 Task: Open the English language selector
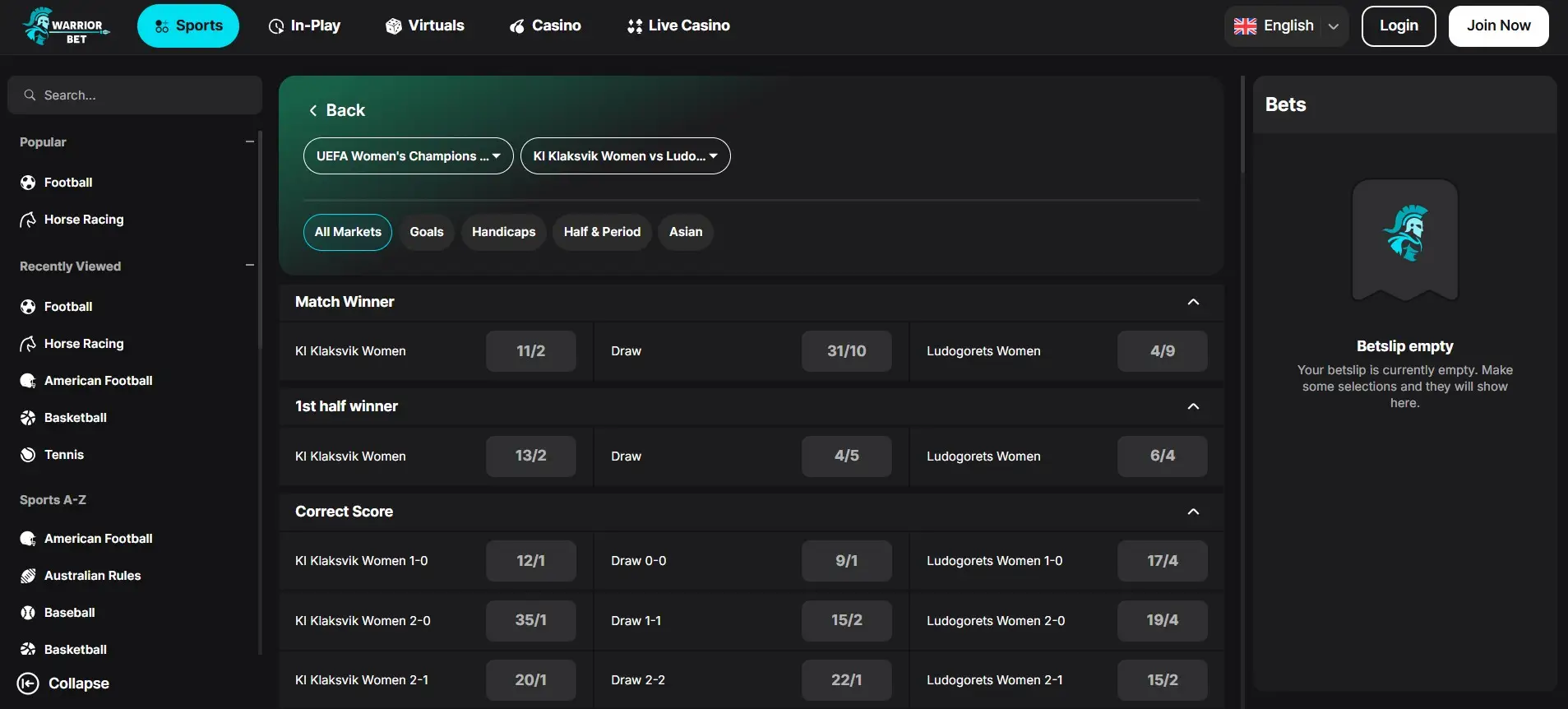click(x=1286, y=26)
